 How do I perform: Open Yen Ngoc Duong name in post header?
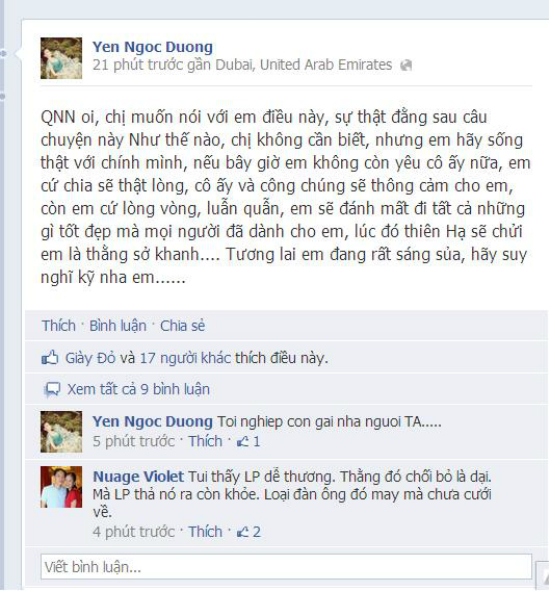pyautogui.click(x=153, y=47)
